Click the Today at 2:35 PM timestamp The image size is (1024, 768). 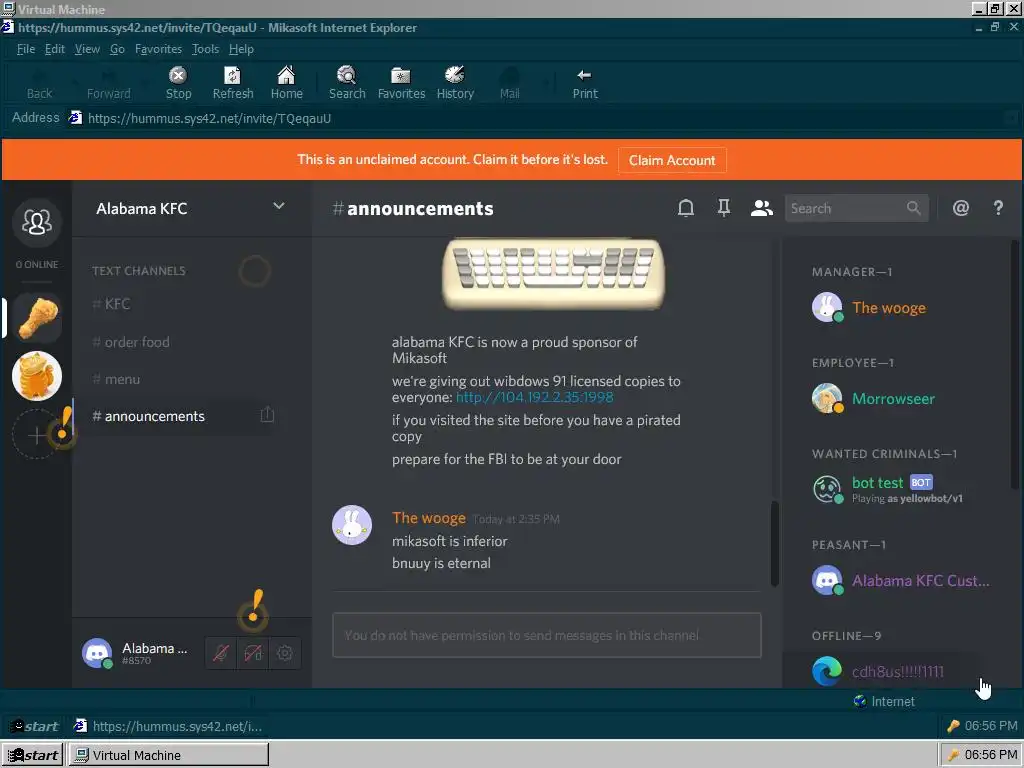[516, 519]
